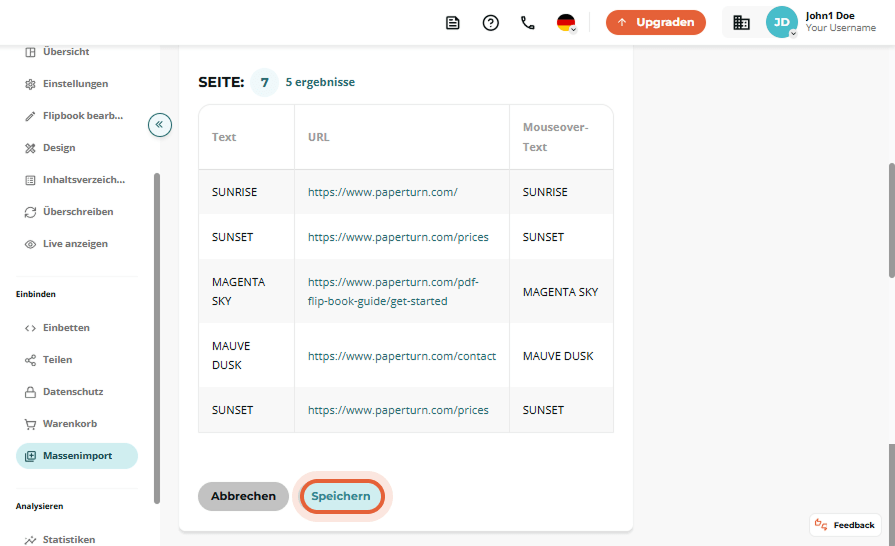Click the page's right vertical scrollbar
895x546 pixels.
pyautogui.click(x=892, y=220)
